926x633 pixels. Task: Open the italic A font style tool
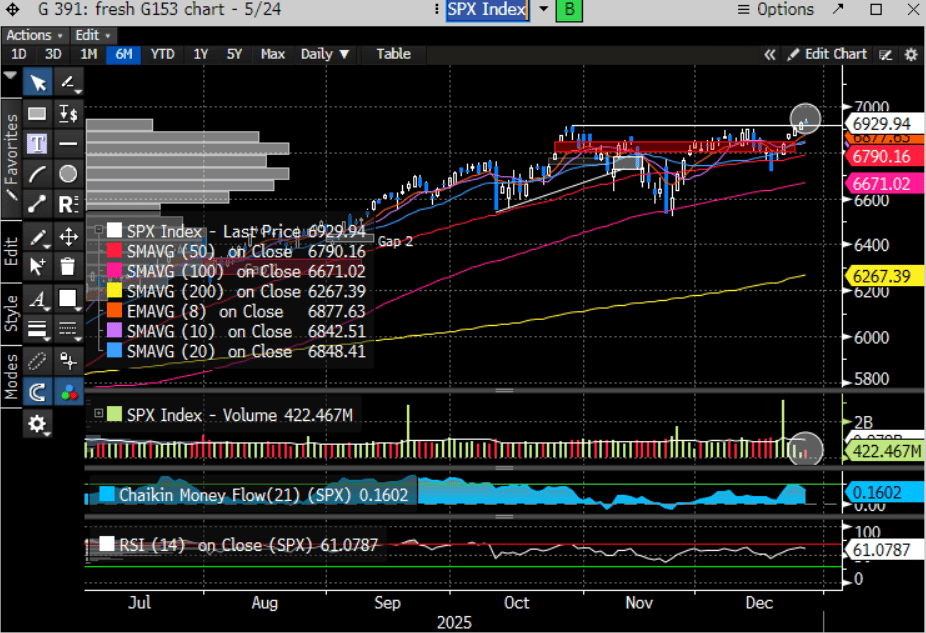pos(38,299)
